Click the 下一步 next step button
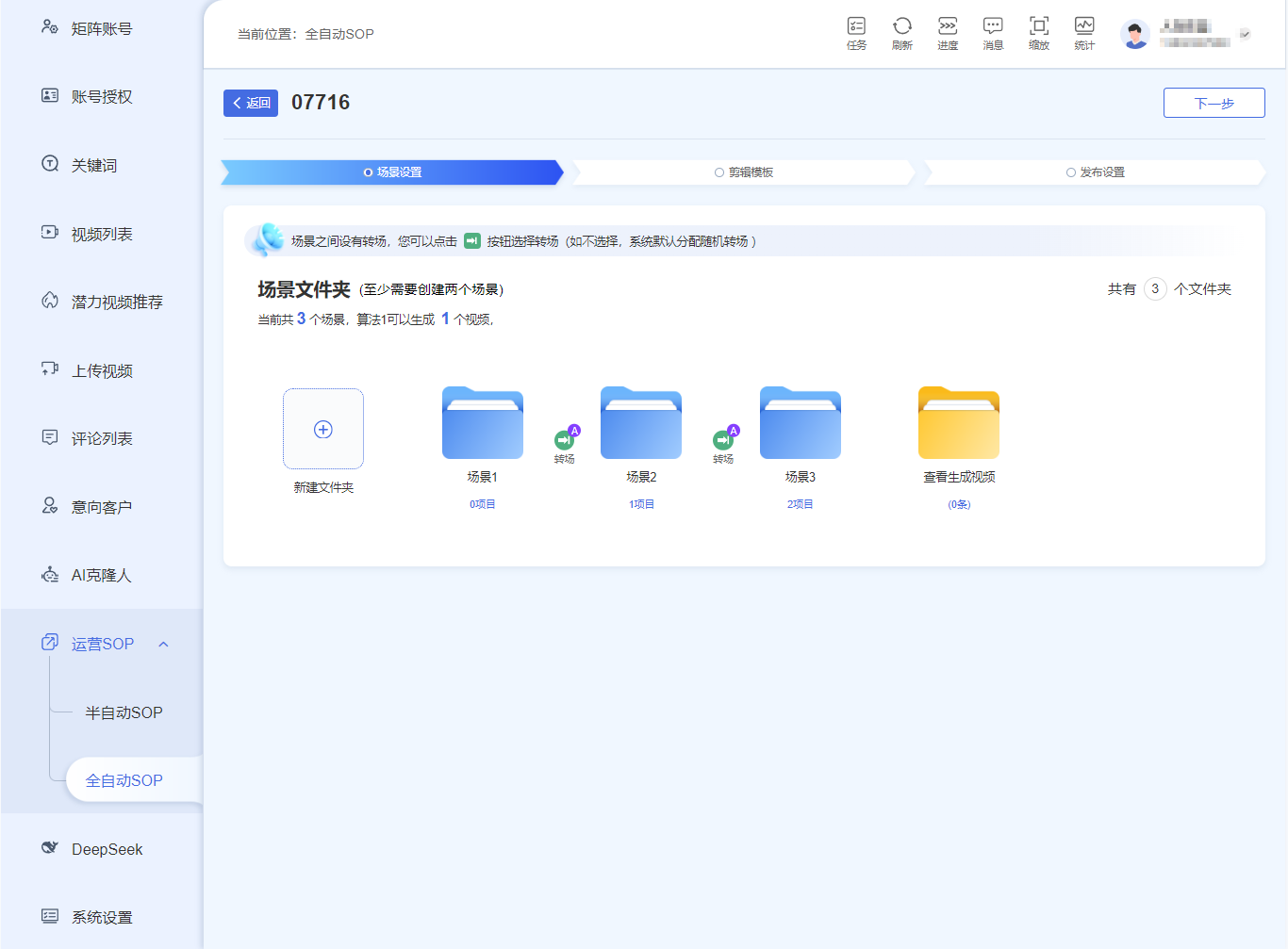The height and width of the screenshot is (949, 1288). tap(1214, 103)
